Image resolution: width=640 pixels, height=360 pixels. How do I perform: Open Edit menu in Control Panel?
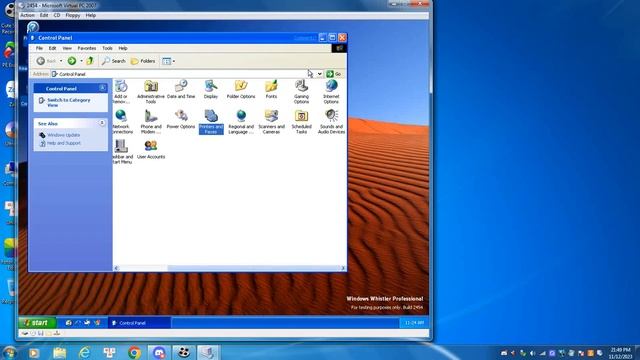52,48
